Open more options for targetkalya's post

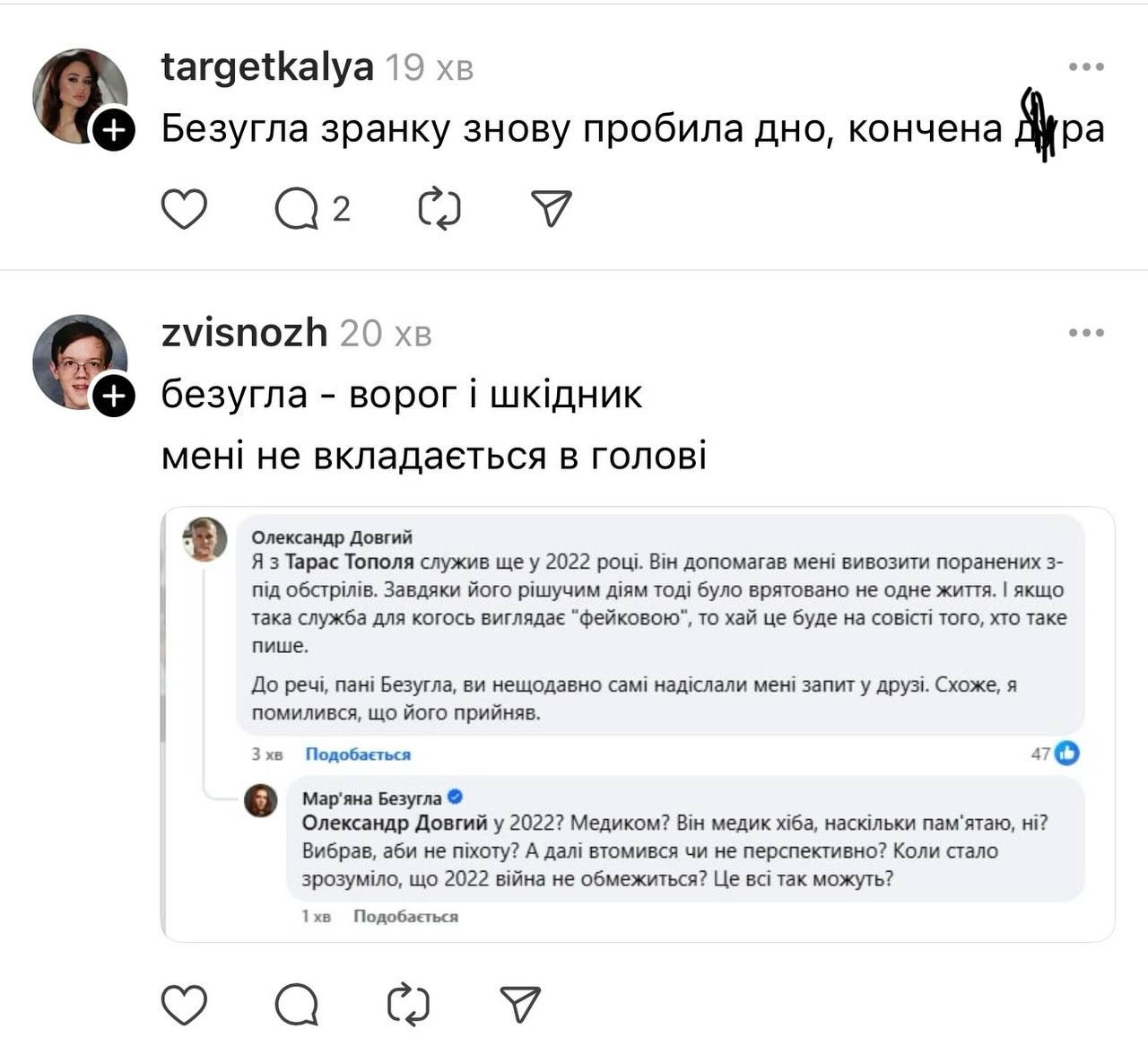point(1086,67)
